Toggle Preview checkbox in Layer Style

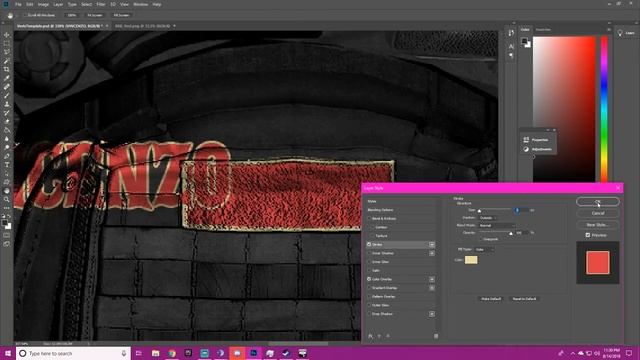click(588, 235)
